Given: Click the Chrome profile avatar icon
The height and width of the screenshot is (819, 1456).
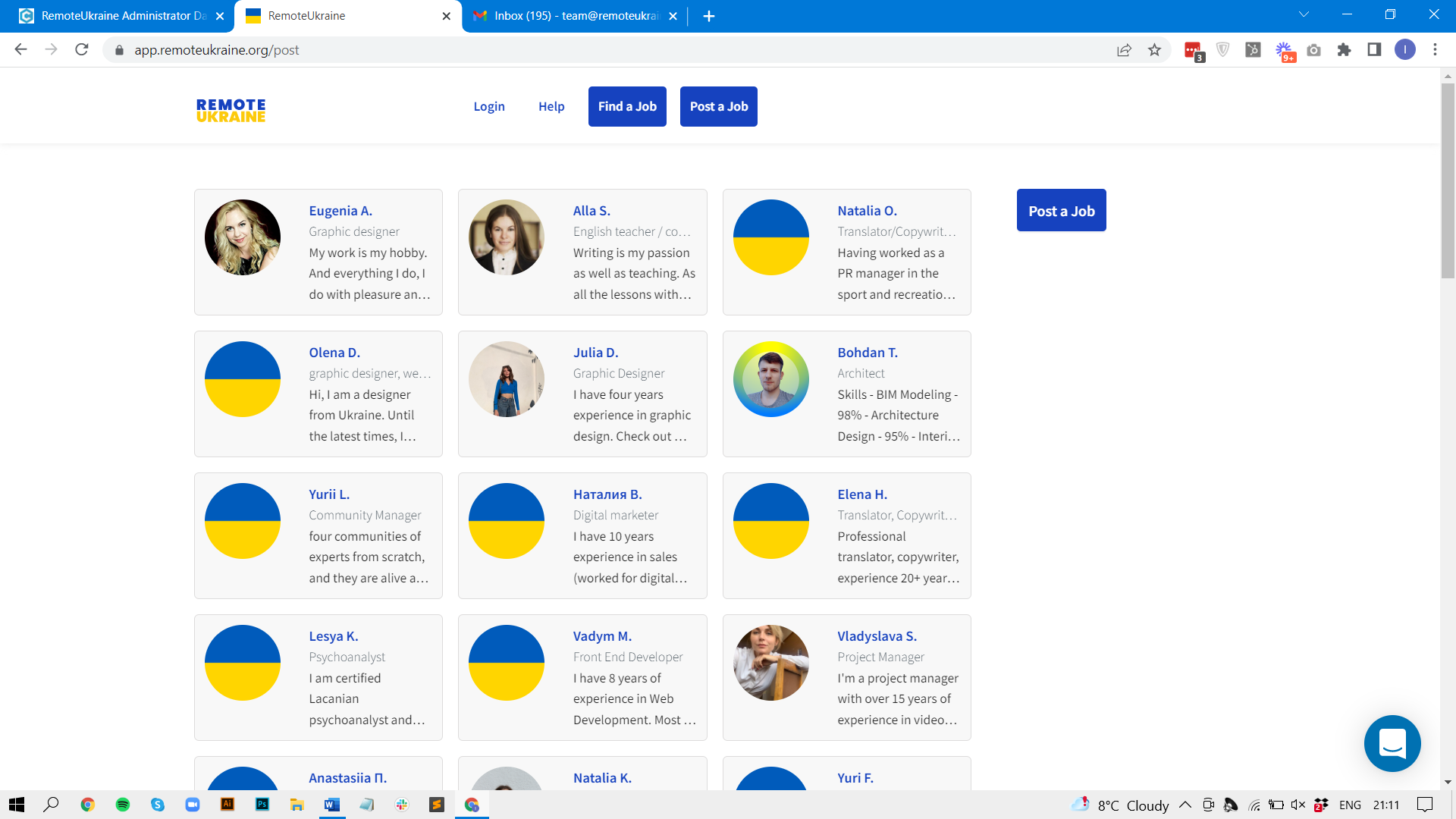Looking at the screenshot, I should coord(1405,50).
